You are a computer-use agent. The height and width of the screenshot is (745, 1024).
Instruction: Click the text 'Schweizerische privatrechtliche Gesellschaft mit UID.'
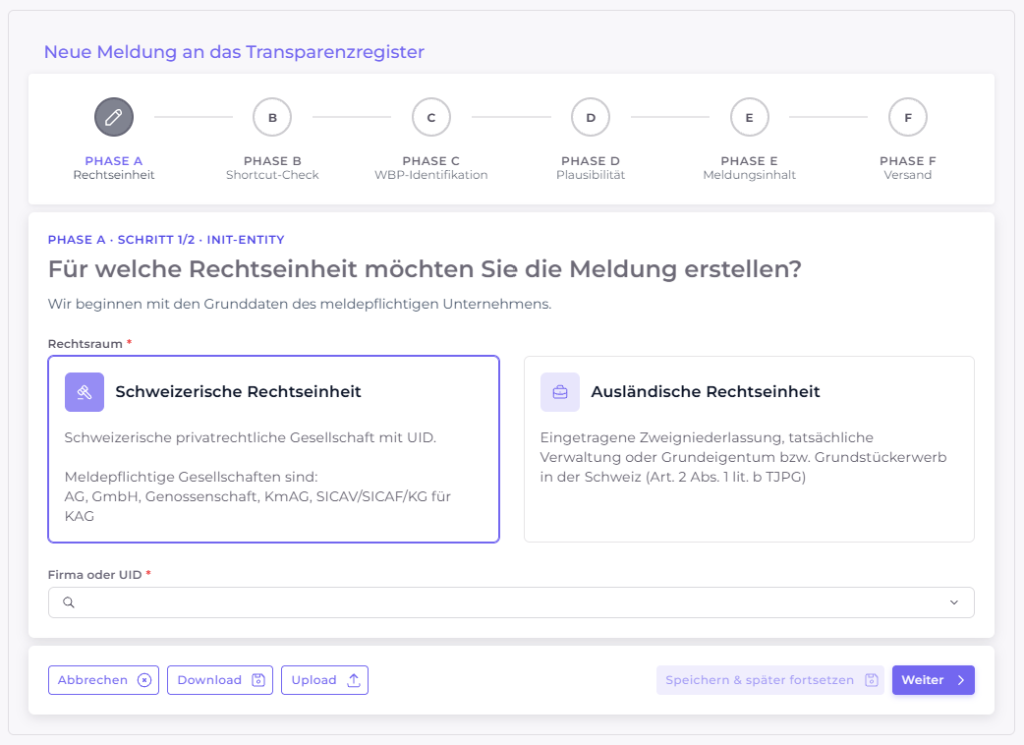coord(250,437)
